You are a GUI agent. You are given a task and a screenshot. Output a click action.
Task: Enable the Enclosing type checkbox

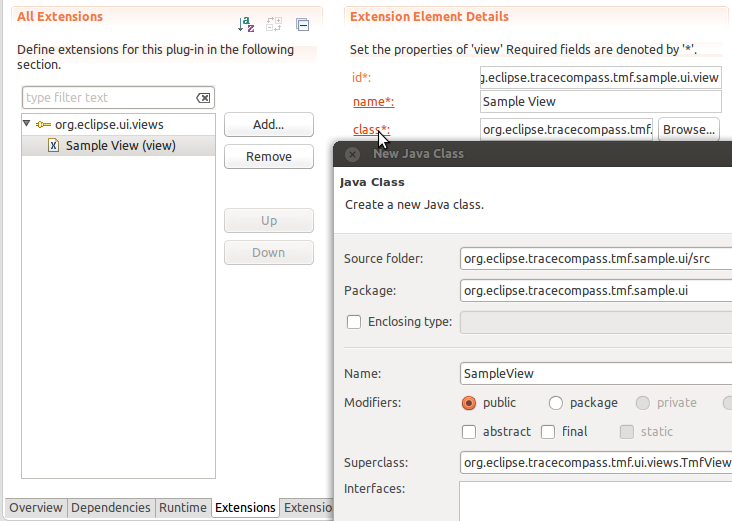(353, 322)
